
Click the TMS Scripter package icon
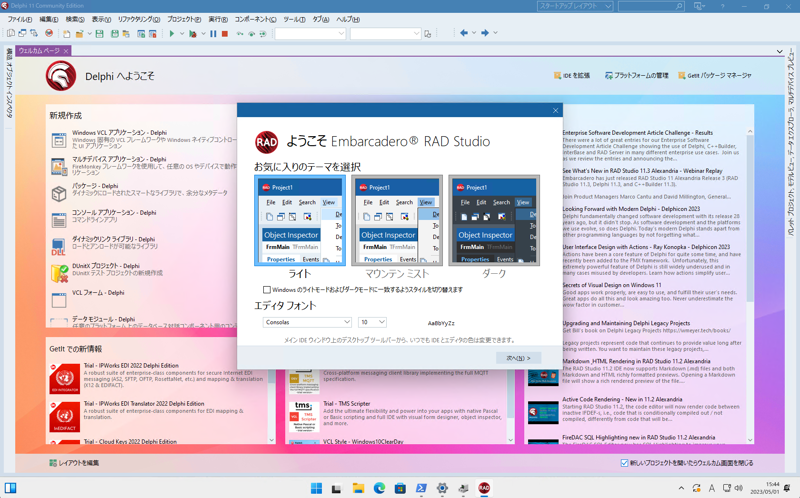[x=304, y=417]
